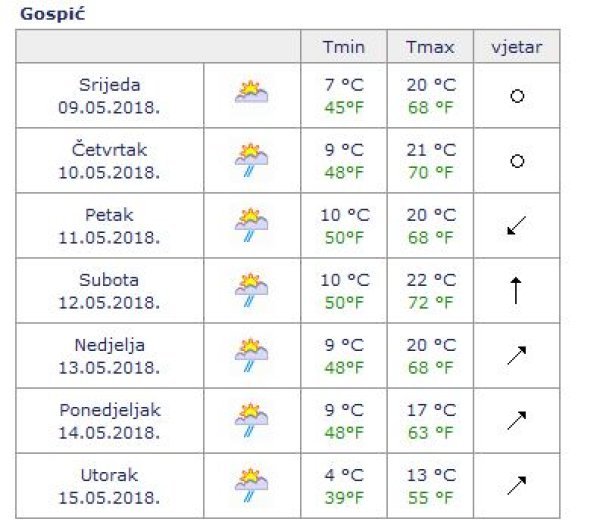The height and width of the screenshot is (528, 600).
Task: Select the vjetar column header
Action: (517, 47)
